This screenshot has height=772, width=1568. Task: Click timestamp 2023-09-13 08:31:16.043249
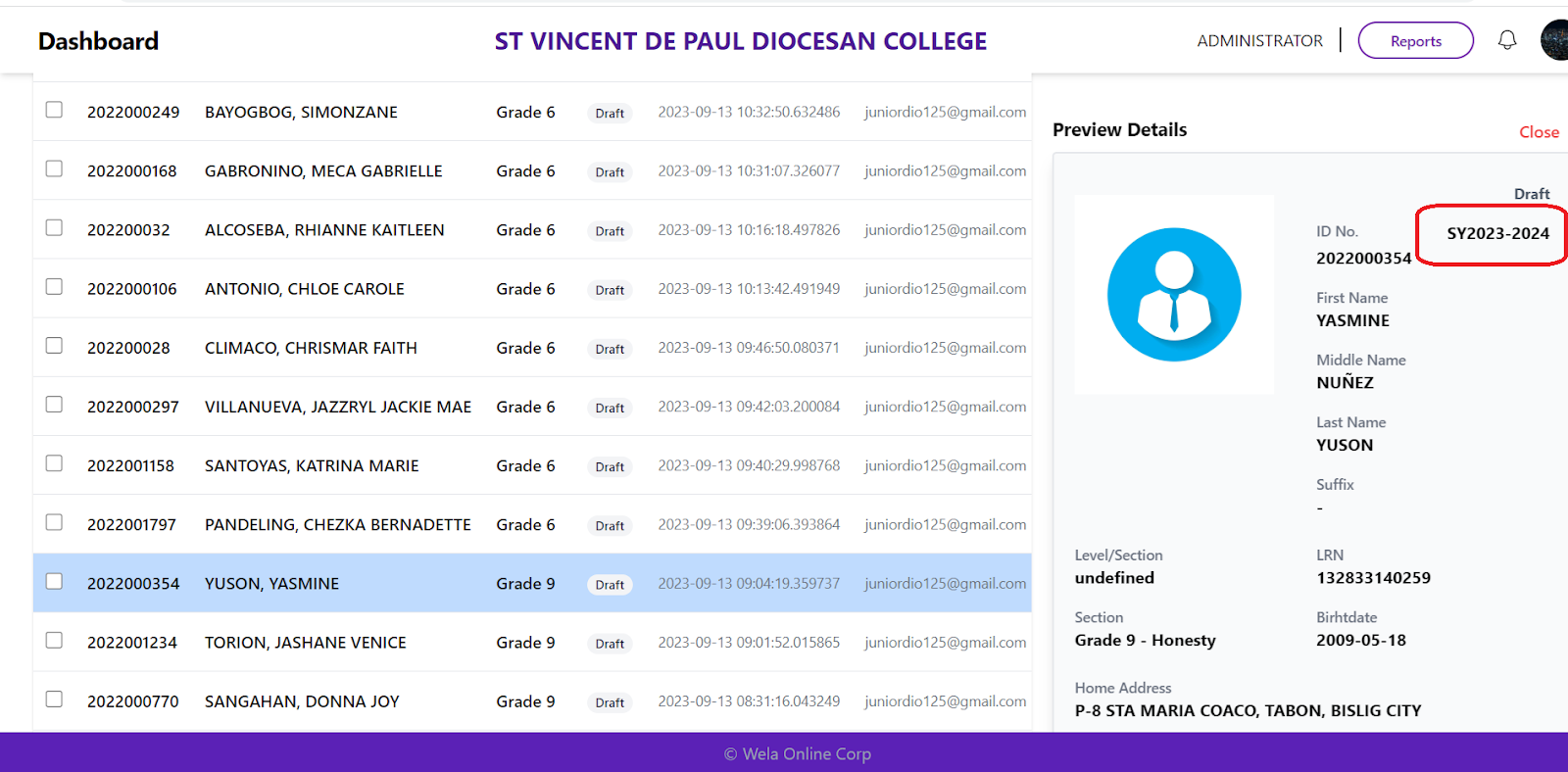(749, 700)
